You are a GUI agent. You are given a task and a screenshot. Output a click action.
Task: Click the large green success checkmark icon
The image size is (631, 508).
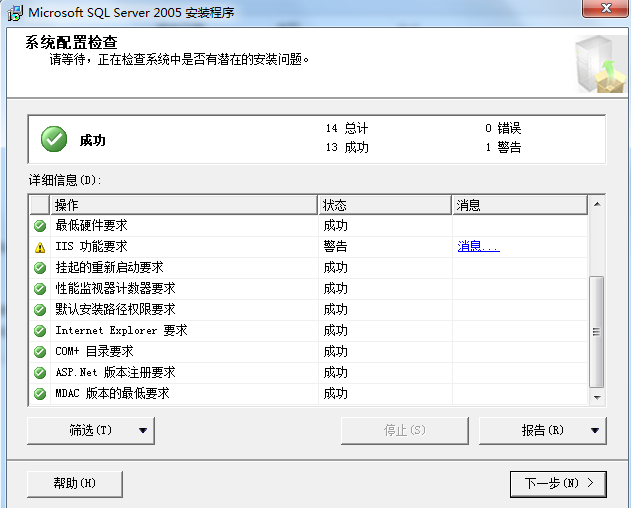point(54,139)
